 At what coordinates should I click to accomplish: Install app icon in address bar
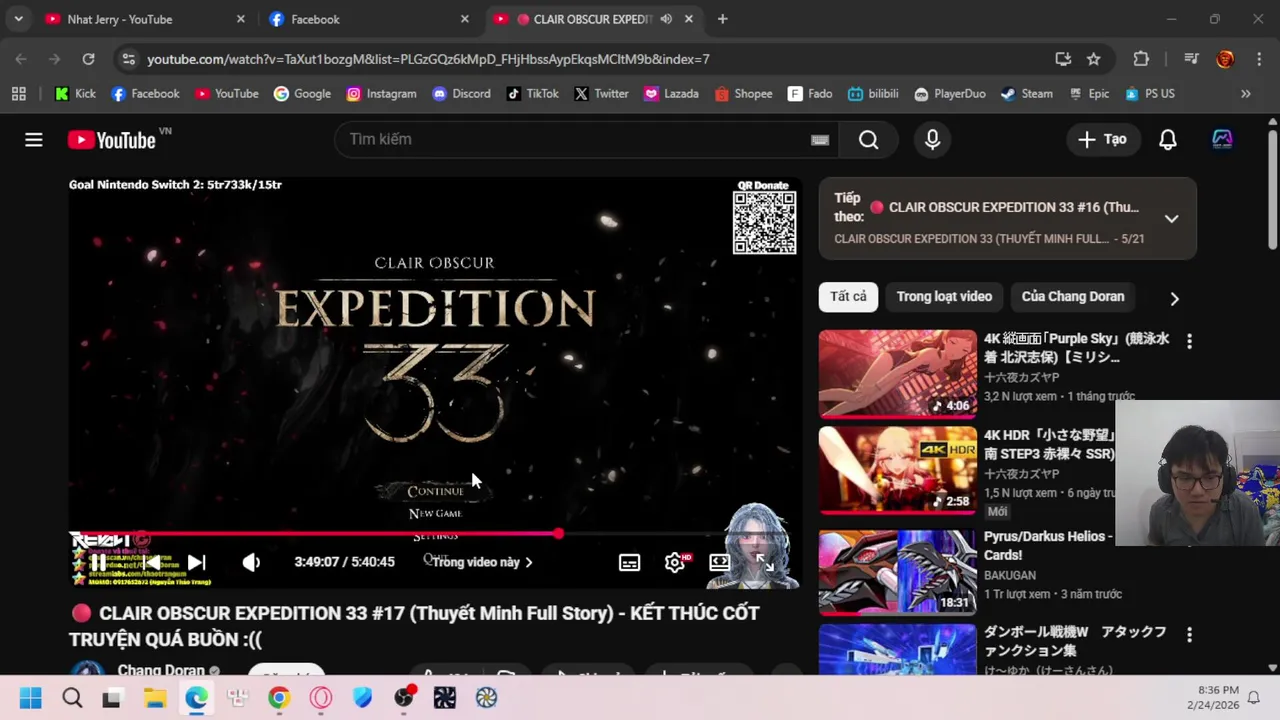pos(1063,59)
